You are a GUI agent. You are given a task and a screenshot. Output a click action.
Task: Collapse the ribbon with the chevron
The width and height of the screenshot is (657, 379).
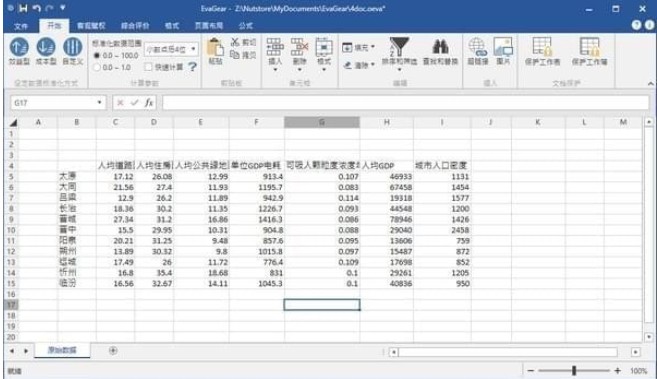(x=650, y=84)
